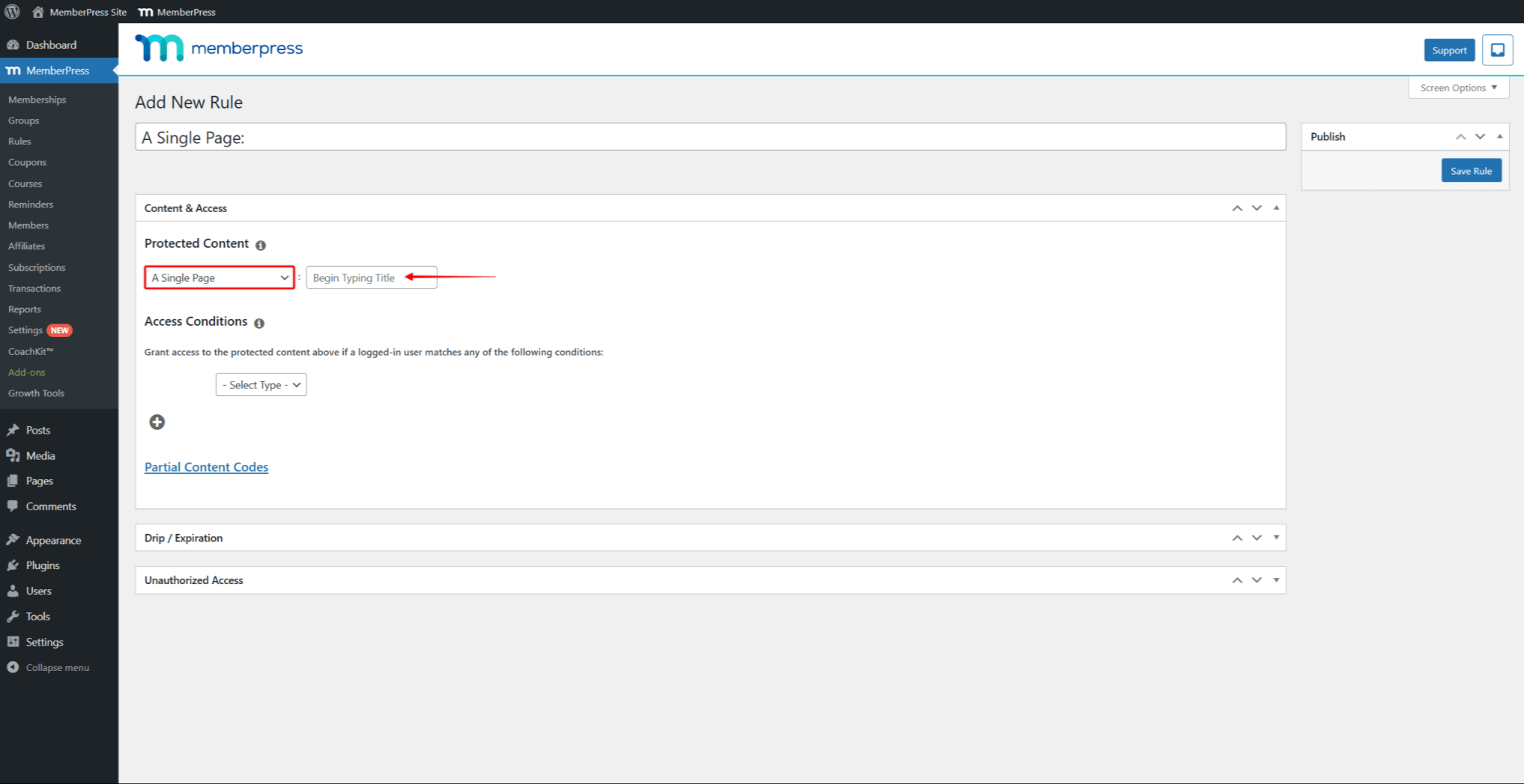Open Rules in the MemberPress menu
The width and height of the screenshot is (1524, 784).
coord(19,141)
